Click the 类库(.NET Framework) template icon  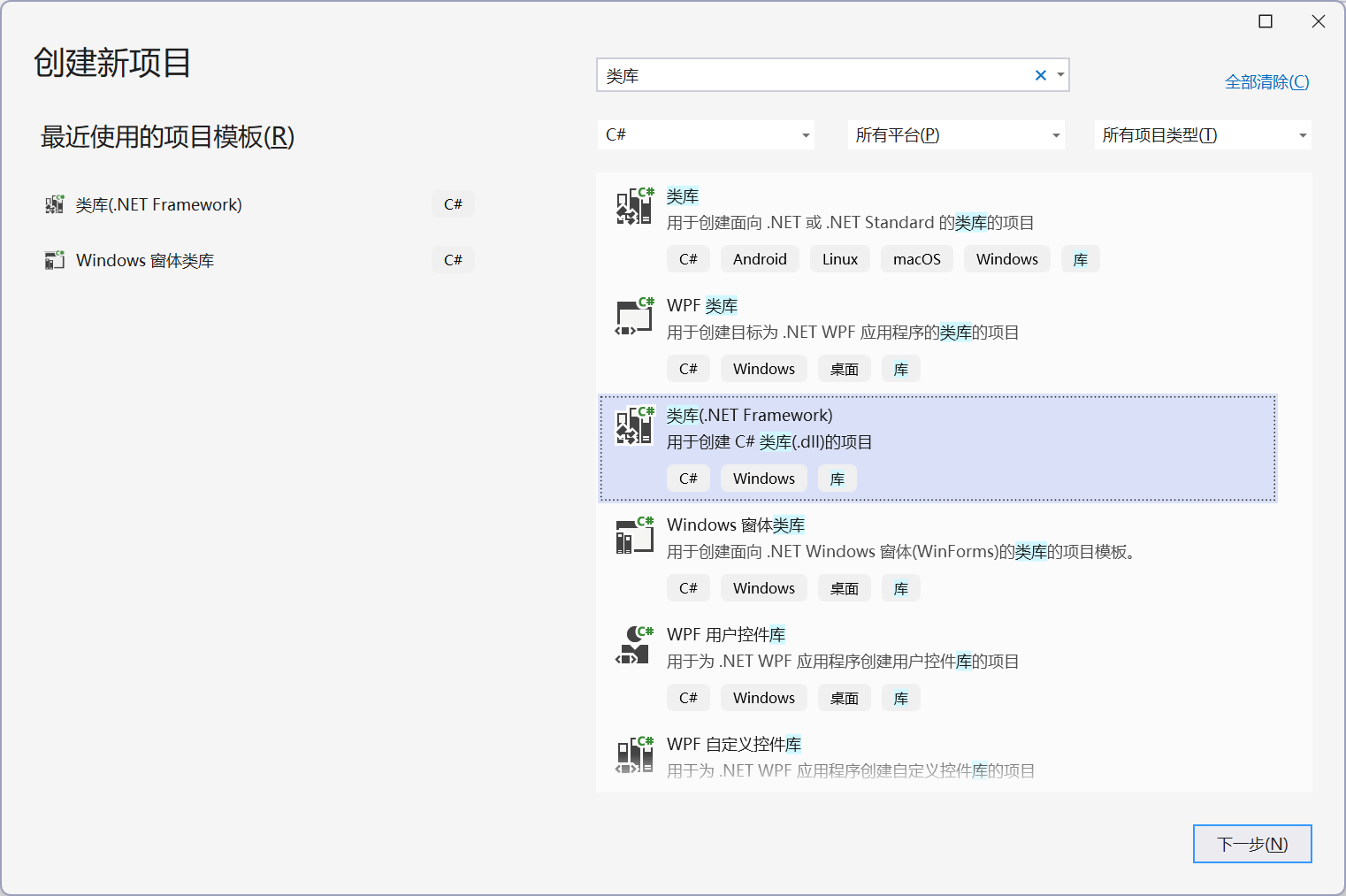click(x=633, y=426)
